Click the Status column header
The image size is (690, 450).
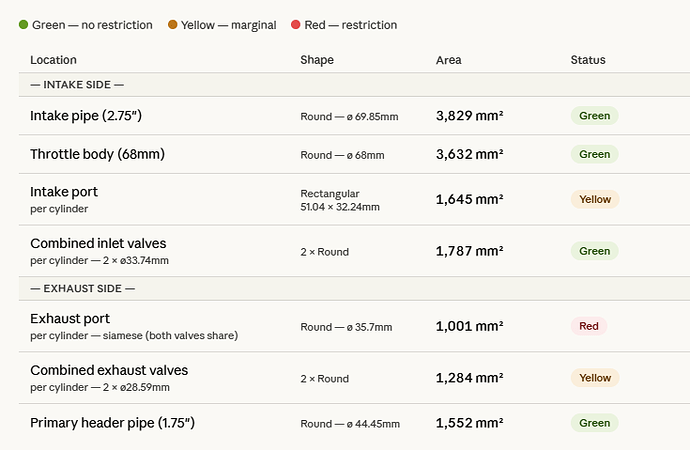(588, 60)
